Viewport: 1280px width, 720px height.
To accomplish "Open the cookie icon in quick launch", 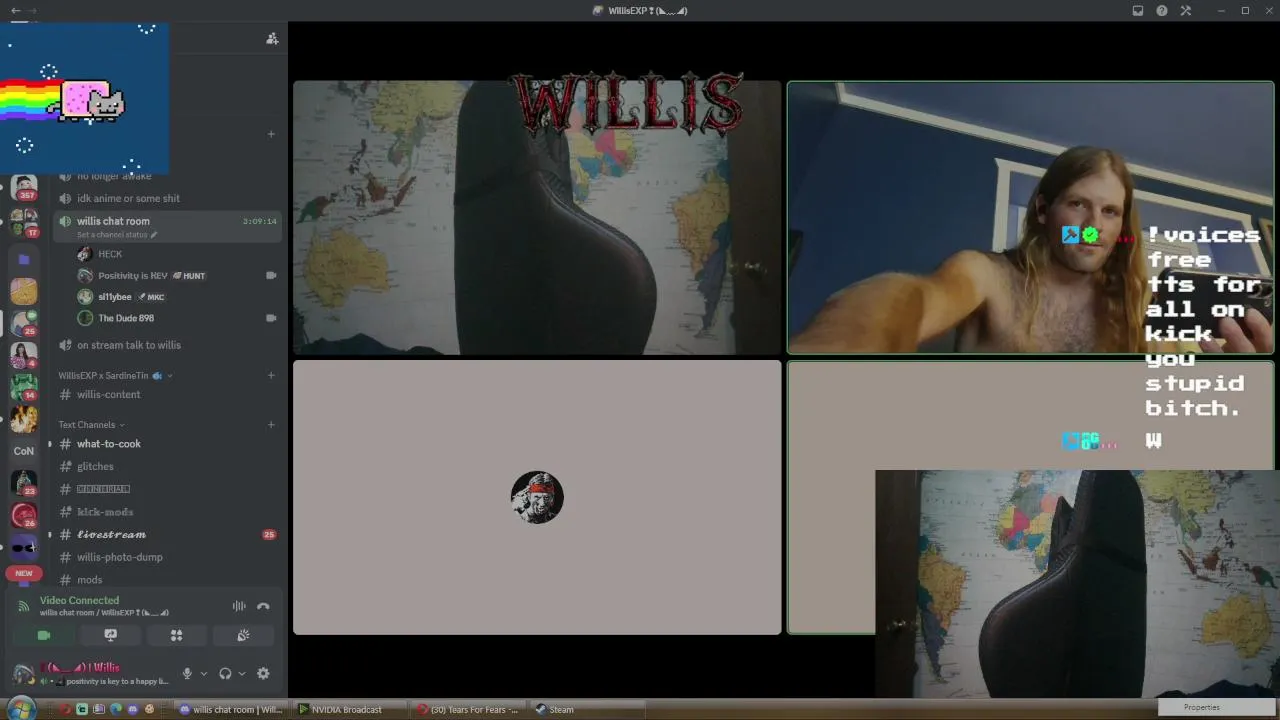I will pyautogui.click(x=149, y=710).
